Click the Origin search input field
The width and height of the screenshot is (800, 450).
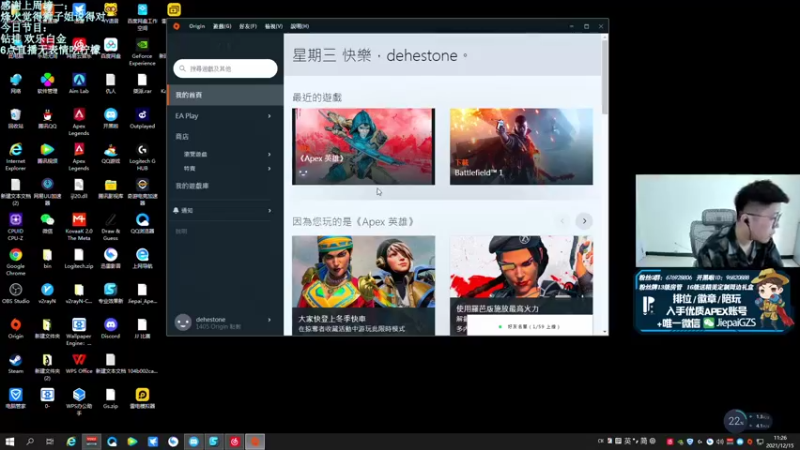point(225,68)
